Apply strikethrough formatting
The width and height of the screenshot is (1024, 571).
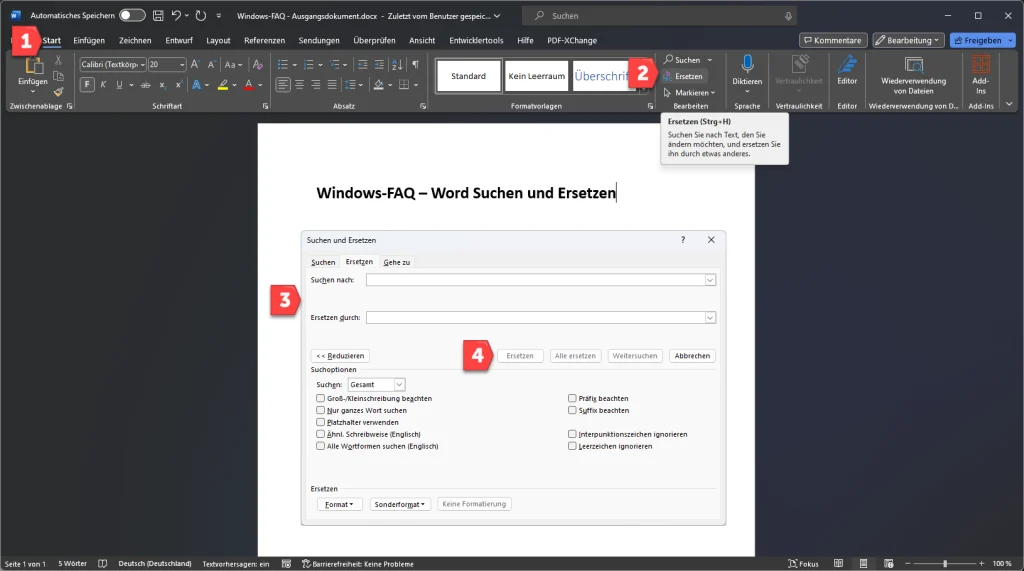coord(145,85)
